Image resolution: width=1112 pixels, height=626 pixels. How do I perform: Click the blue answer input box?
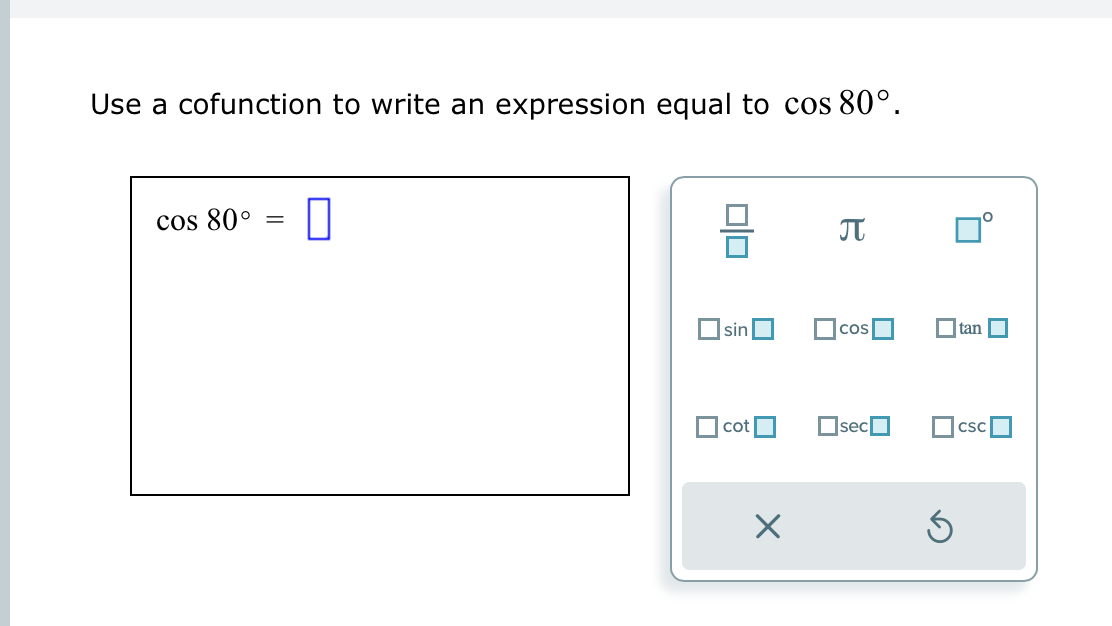click(318, 219)
